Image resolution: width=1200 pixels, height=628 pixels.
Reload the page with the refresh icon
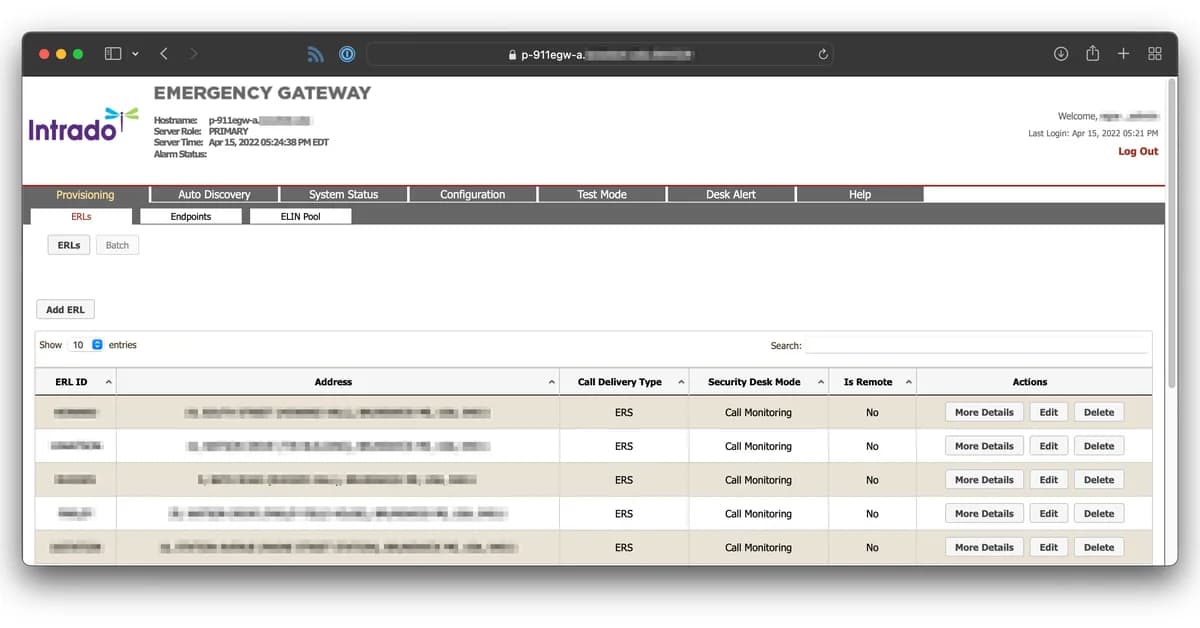coord(823,54)
